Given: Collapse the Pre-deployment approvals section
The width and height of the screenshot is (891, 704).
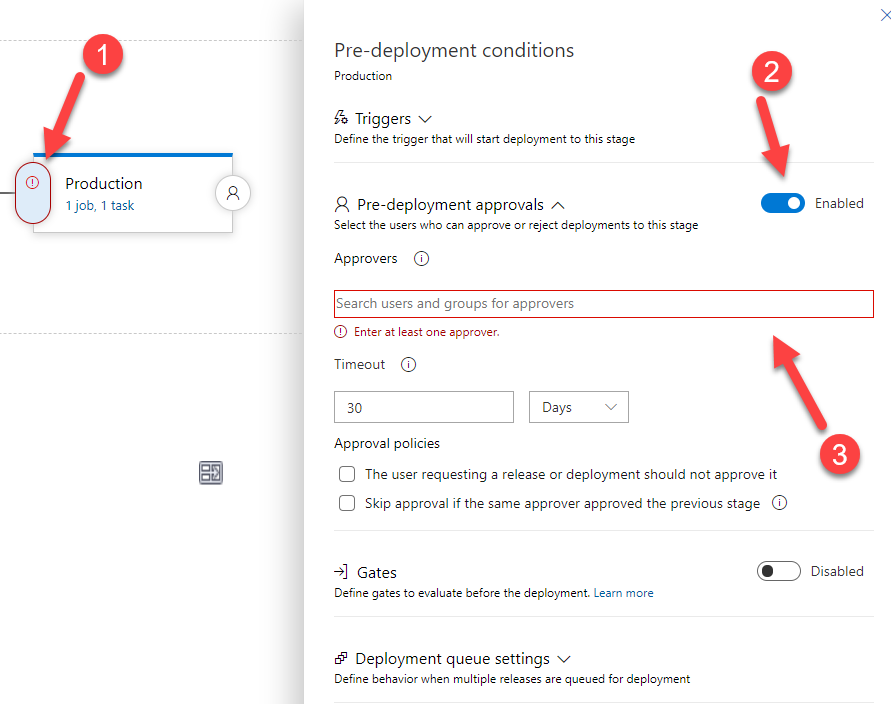Looking at the screenshot, I should pyautogui.click(x=559, y=204).
